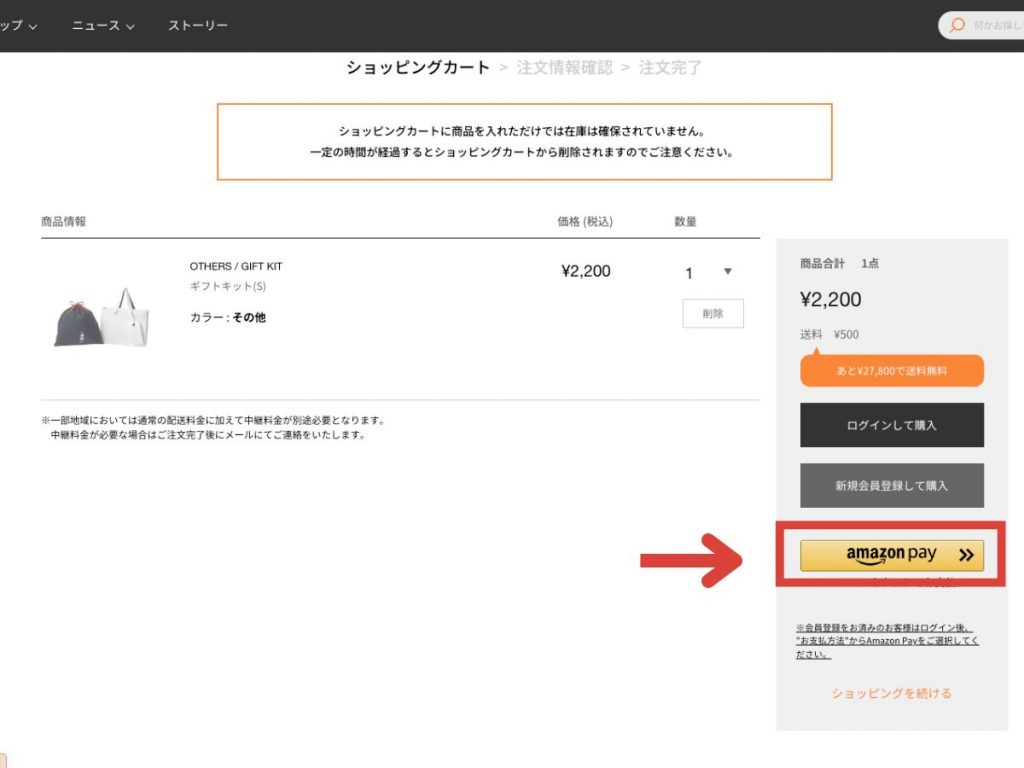
Task: Click the ショッピングを続ける link
Action: [x=891, y=693]
